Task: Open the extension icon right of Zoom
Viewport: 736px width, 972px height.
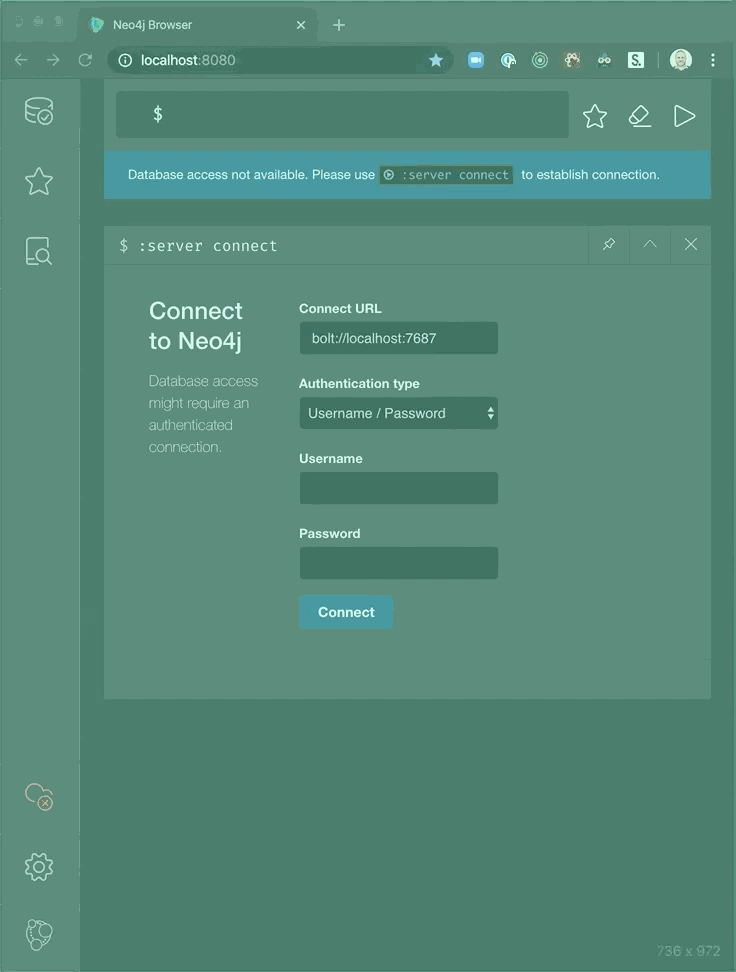Action: (508, 60)
